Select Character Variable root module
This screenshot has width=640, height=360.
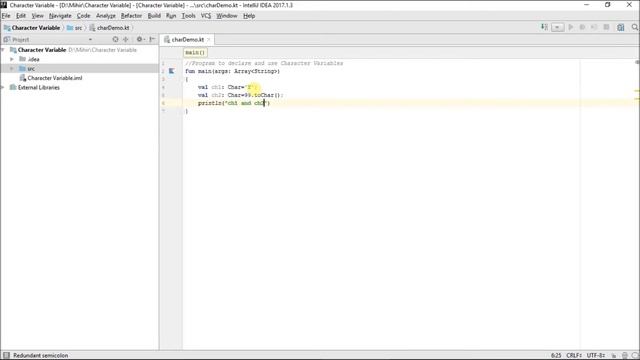38,50
